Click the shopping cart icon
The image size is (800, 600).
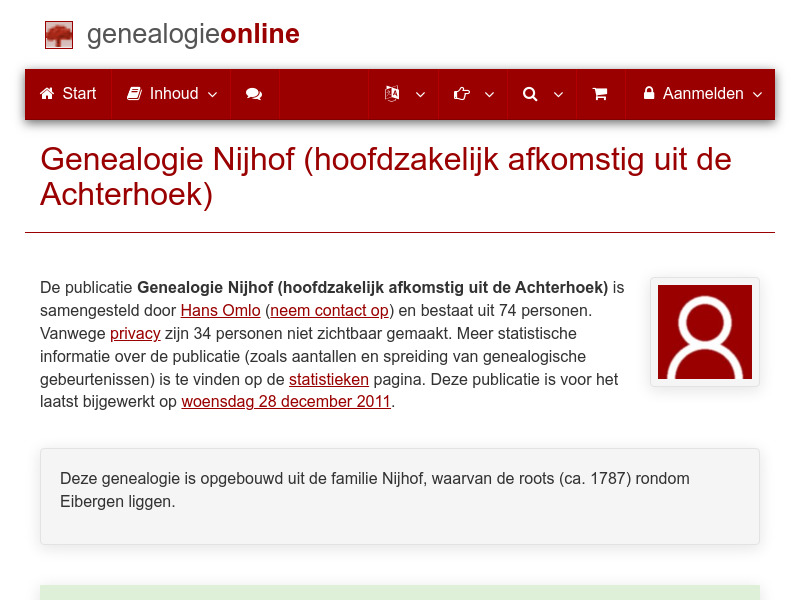click(x=600, y=93)
